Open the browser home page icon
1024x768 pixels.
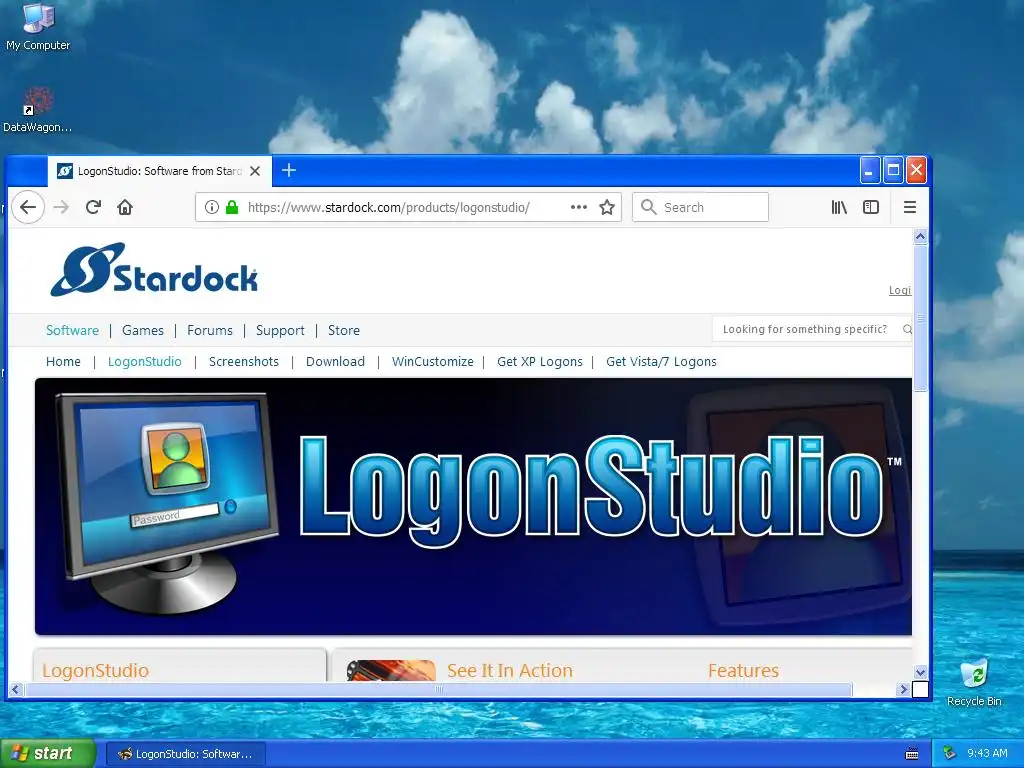125,208
